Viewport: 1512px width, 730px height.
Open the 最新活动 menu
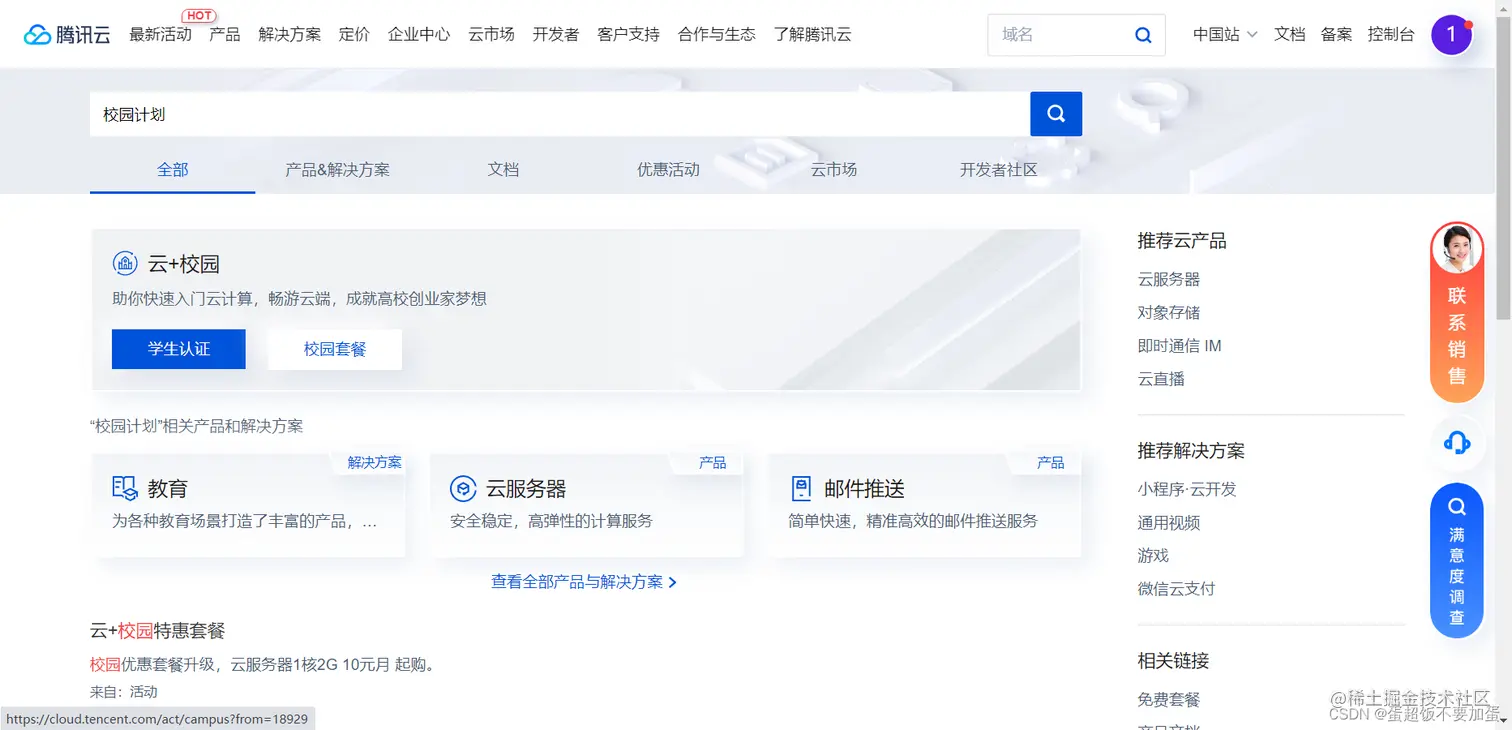(x=160, y=34)
